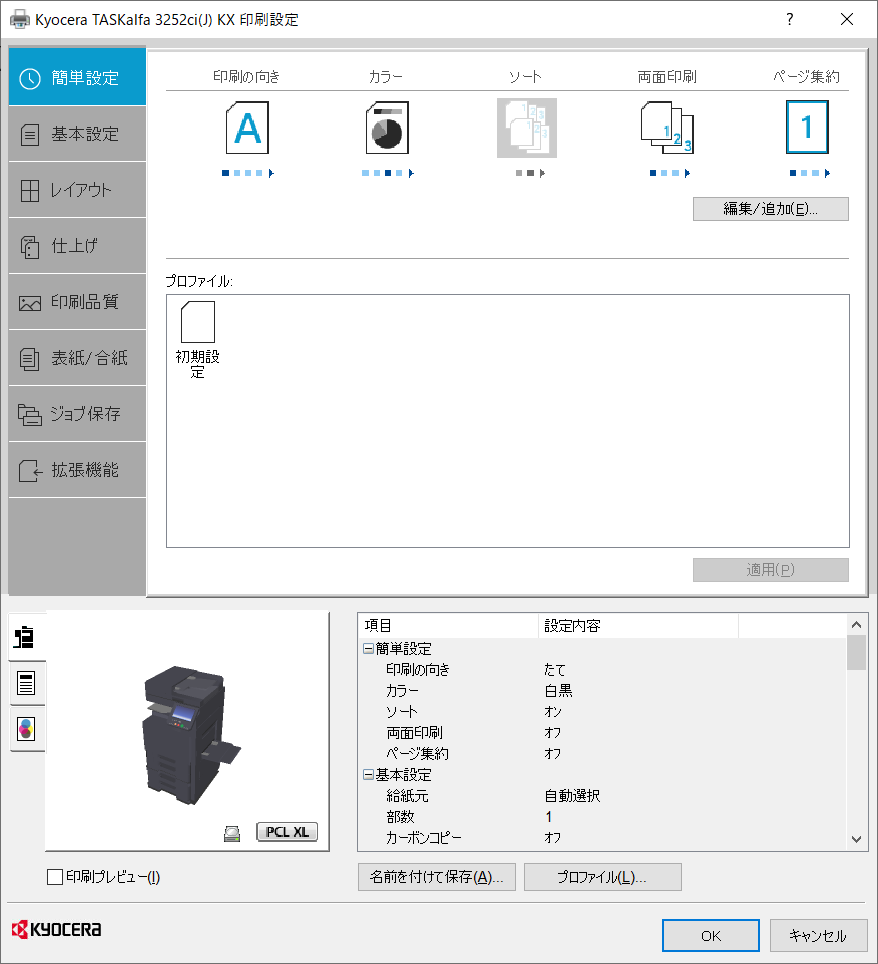Image resolution: width=878 pixels, height=964 pixels.
Task: Switch to the 仕上げ tab
Action: [x=77, y=246]
